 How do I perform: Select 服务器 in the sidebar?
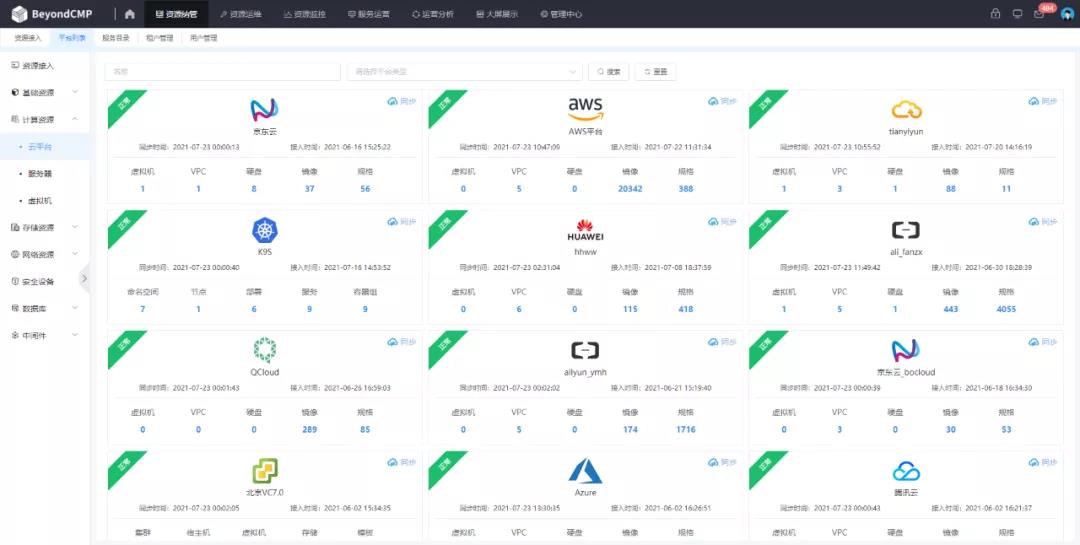(x=44, y=174)
